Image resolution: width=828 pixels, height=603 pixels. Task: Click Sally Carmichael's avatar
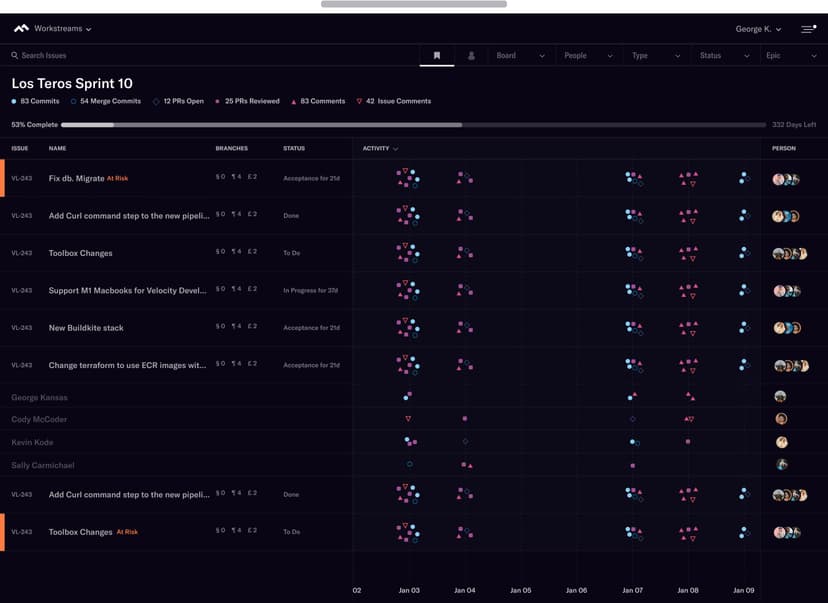(x=781, y=465)
